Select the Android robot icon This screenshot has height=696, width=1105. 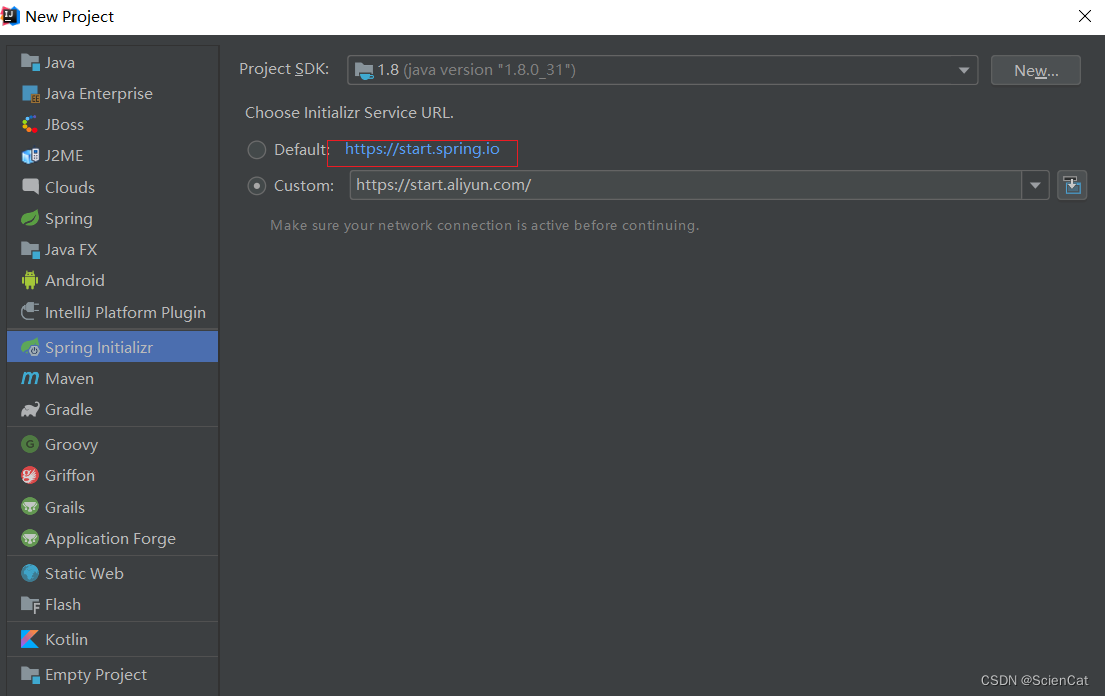point(30,280)
